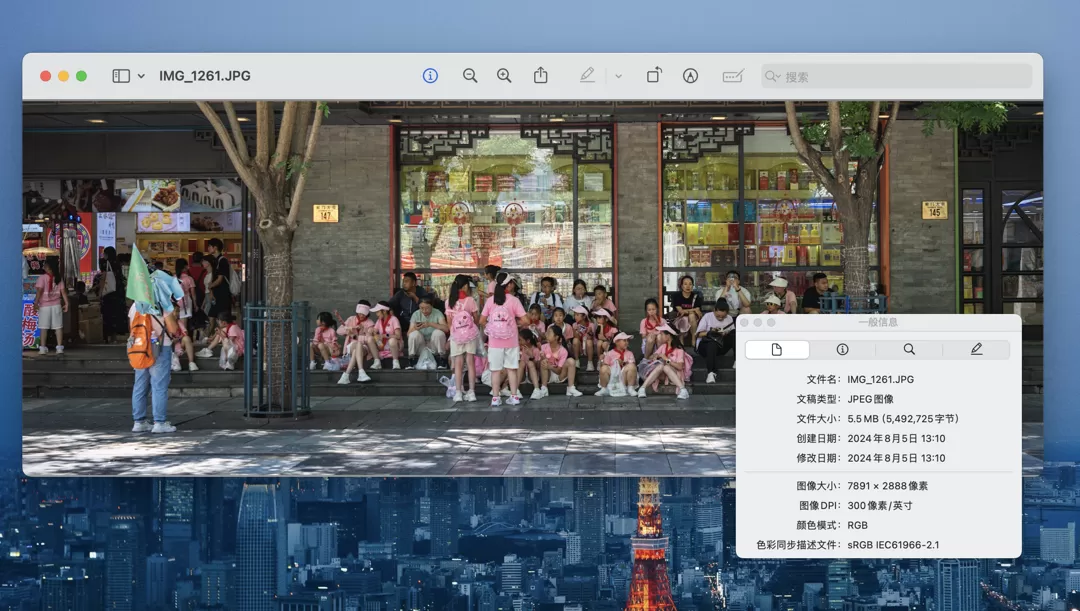Click the form filling toolbar icon
Viewport: 1080px width, 611px height.
[733, 76]
